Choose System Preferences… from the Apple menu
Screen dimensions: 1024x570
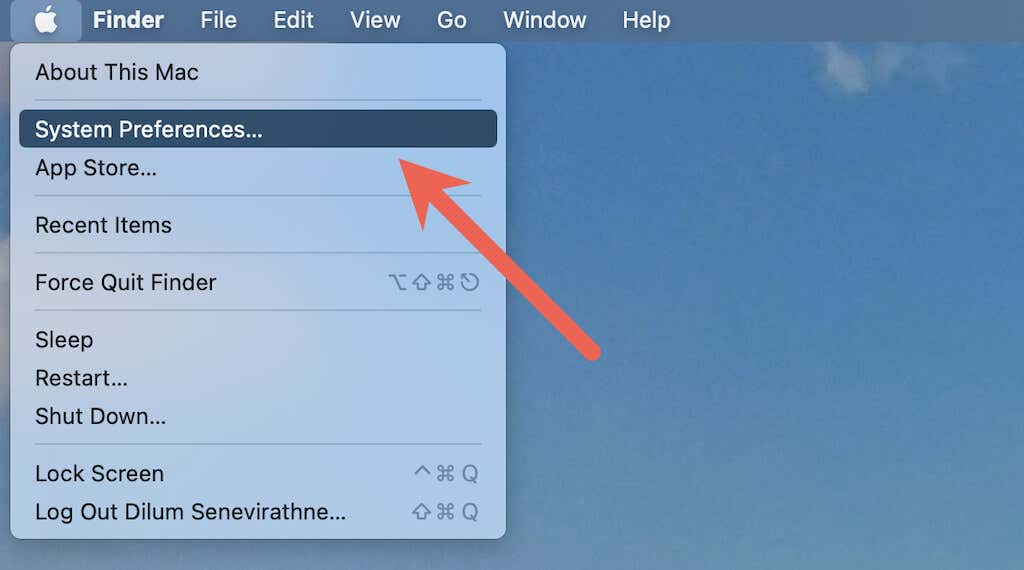click(258, 129)
